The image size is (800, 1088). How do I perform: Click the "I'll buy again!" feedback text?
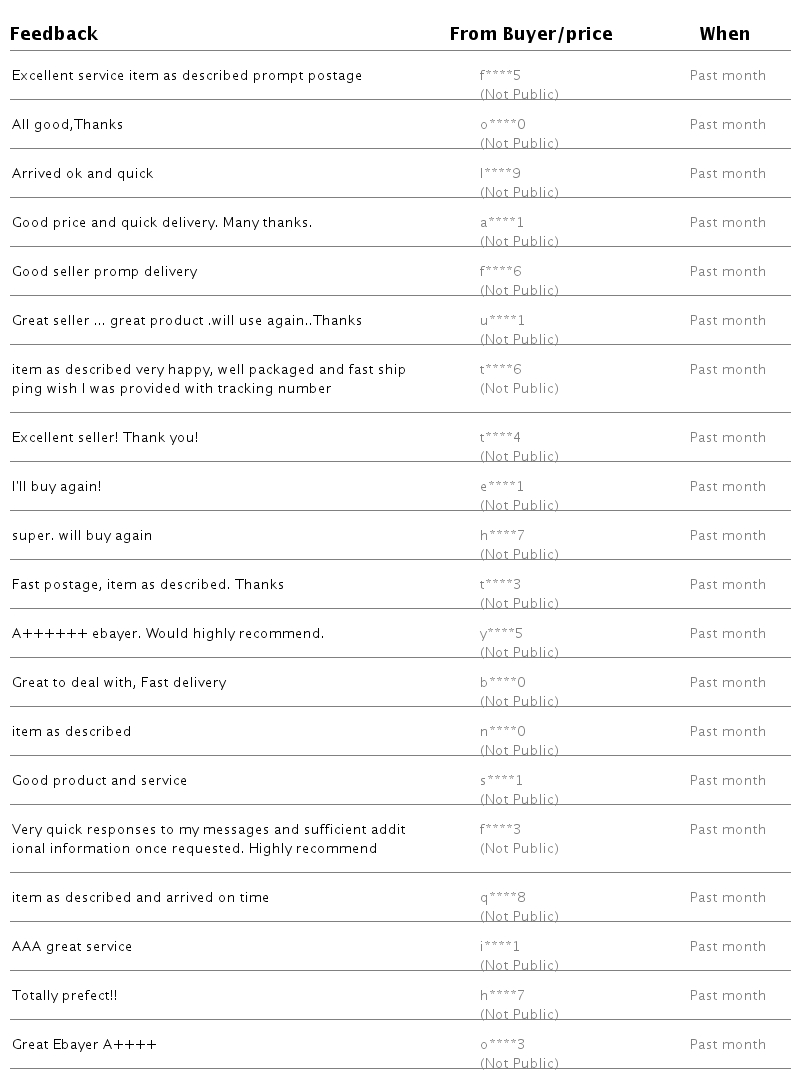(x=57, y=487)
